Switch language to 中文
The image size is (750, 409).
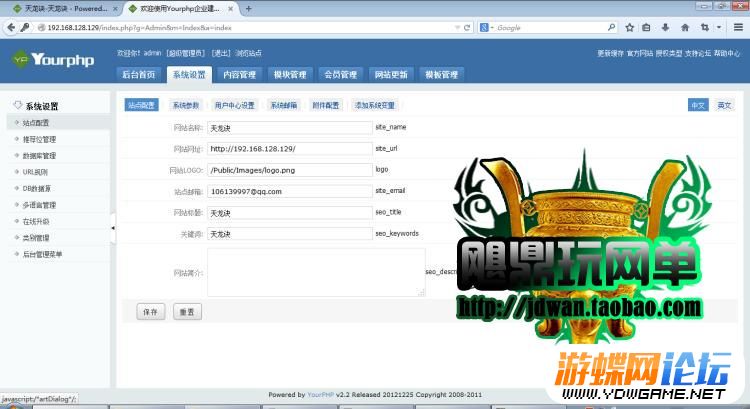[x=698, y=105]
